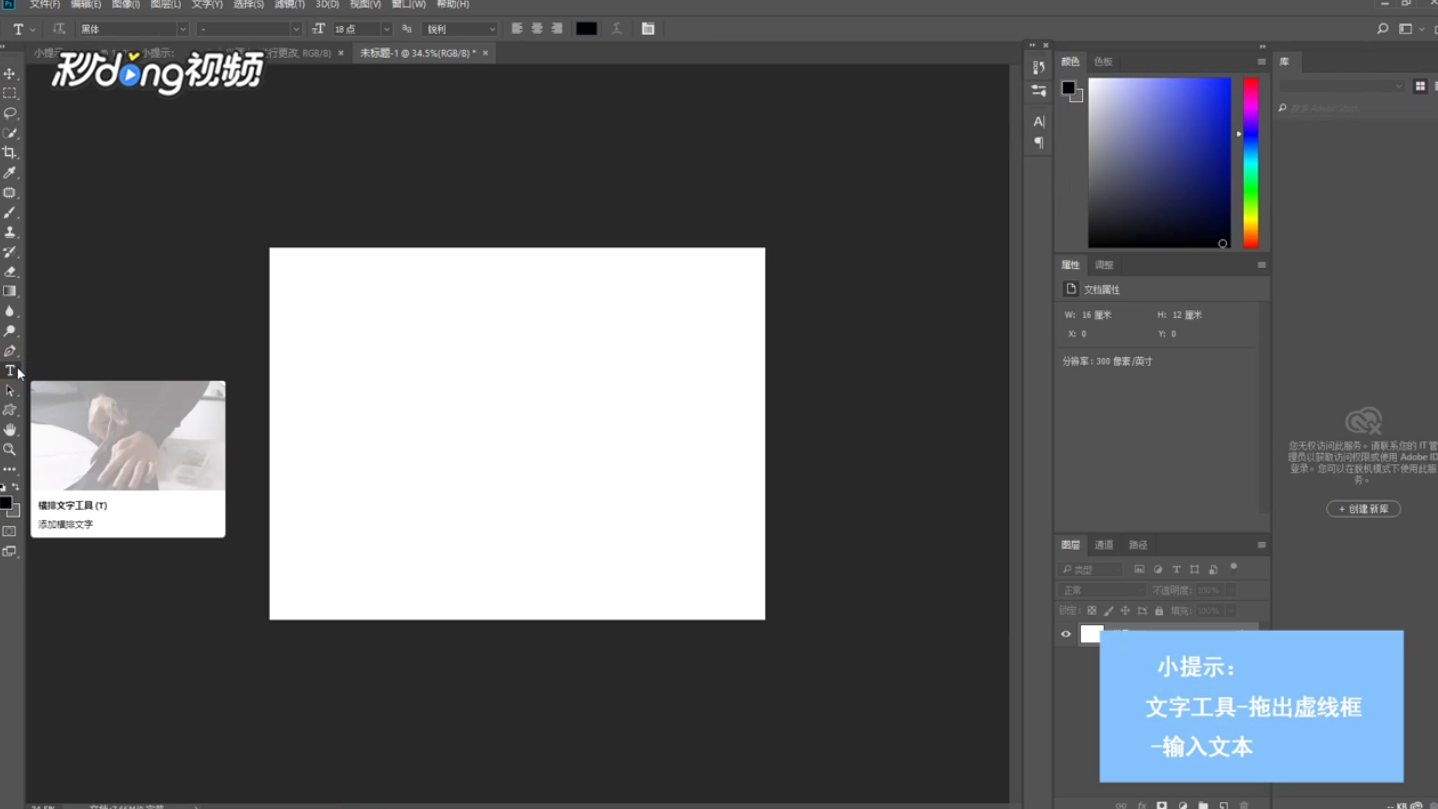Screen dimensions: 1438x809
Task: Open the Character panel icon
Action: tap(1038, 121)
